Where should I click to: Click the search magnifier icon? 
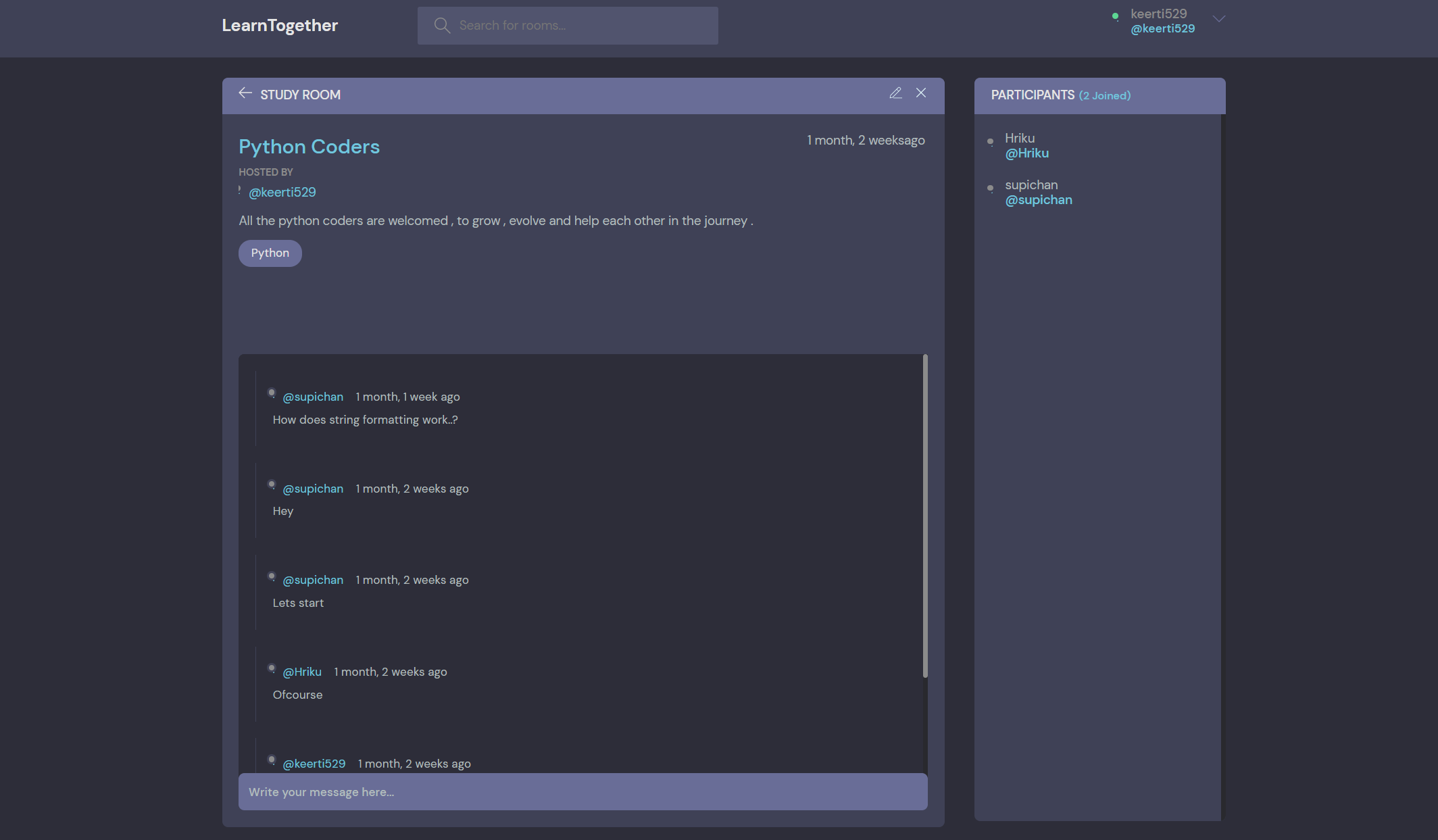coord(442,25)
